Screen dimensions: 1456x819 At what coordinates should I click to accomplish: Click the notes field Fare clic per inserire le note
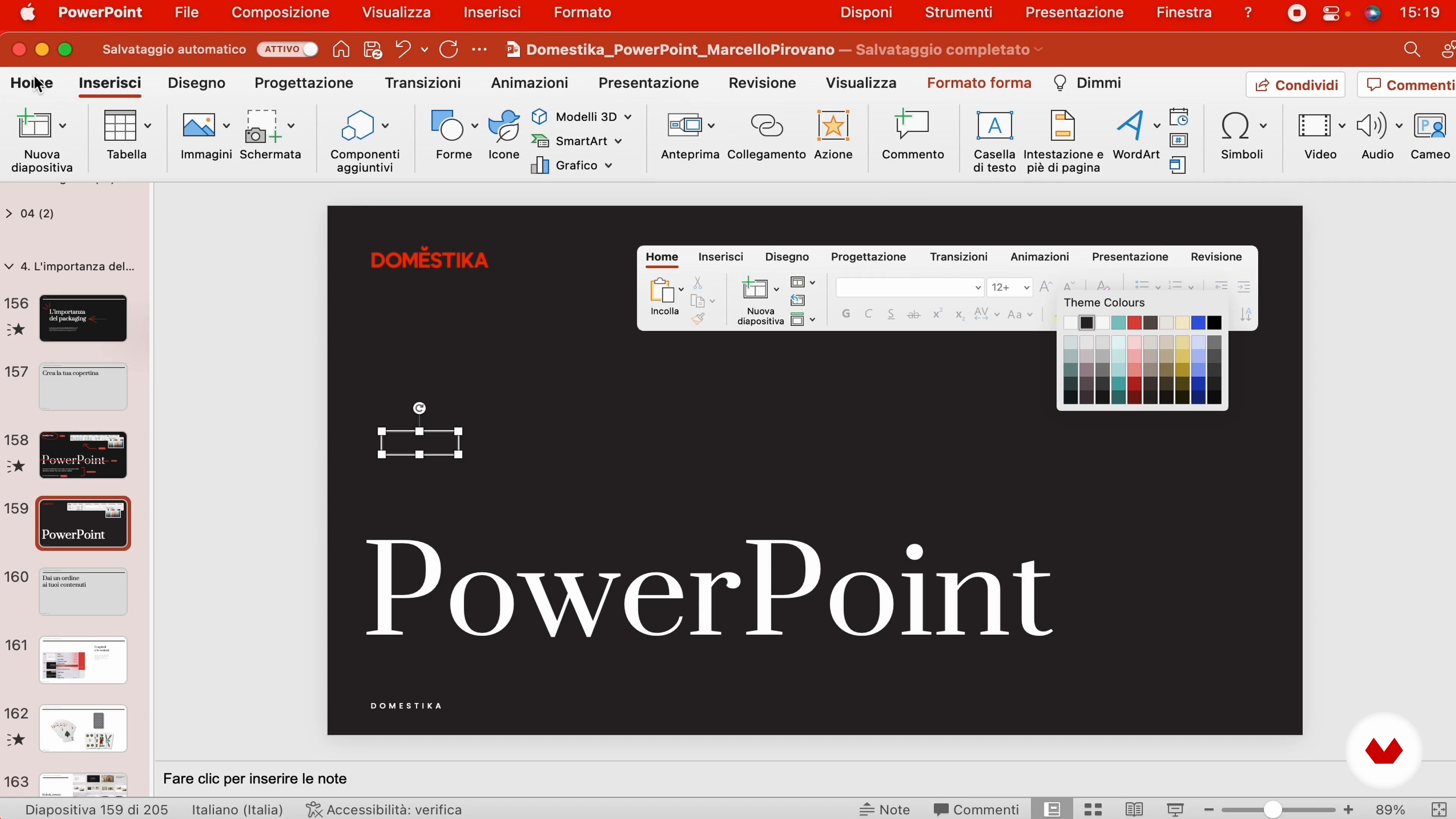click(255, 778)
